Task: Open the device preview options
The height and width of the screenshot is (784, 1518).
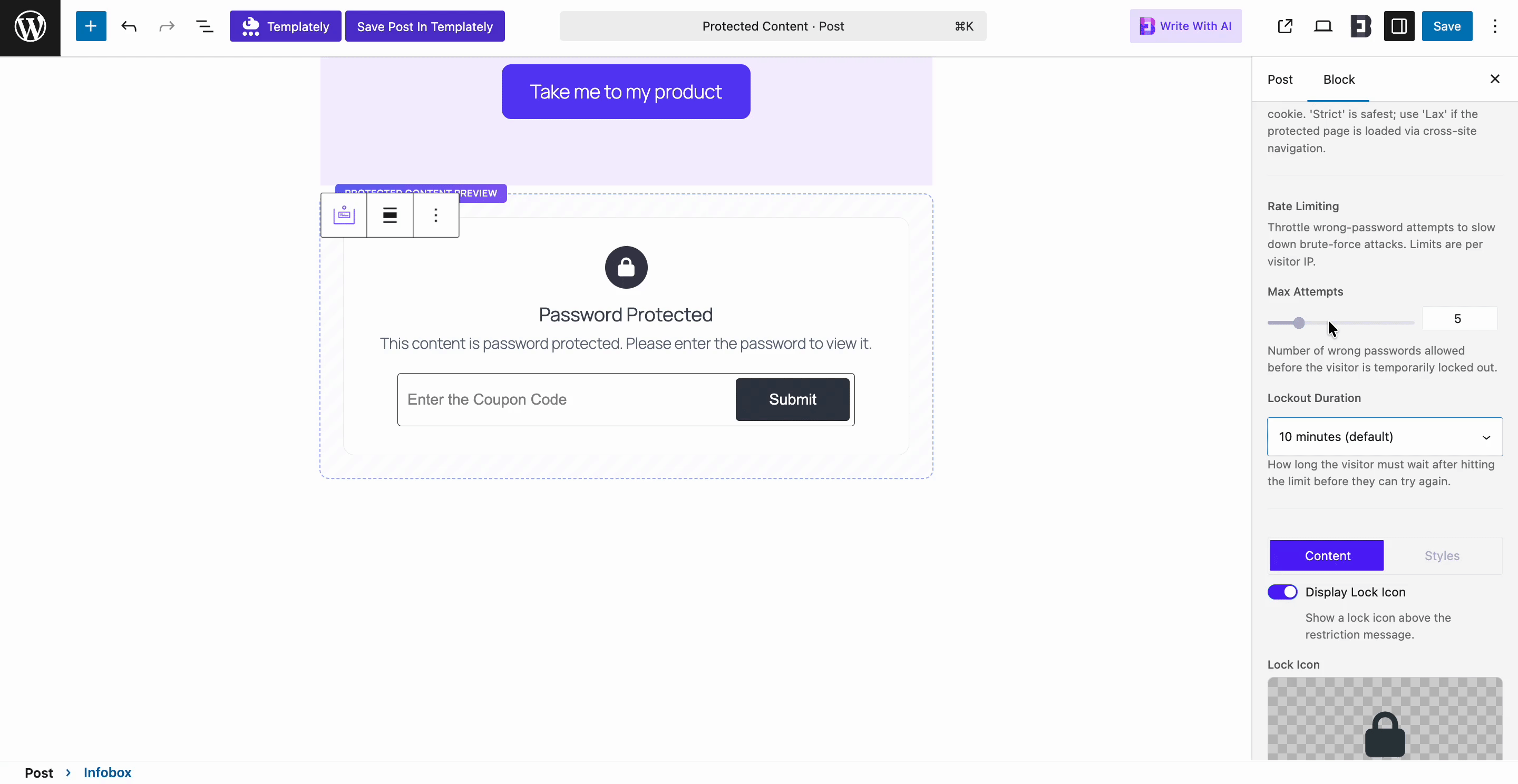Action: 1323,26
